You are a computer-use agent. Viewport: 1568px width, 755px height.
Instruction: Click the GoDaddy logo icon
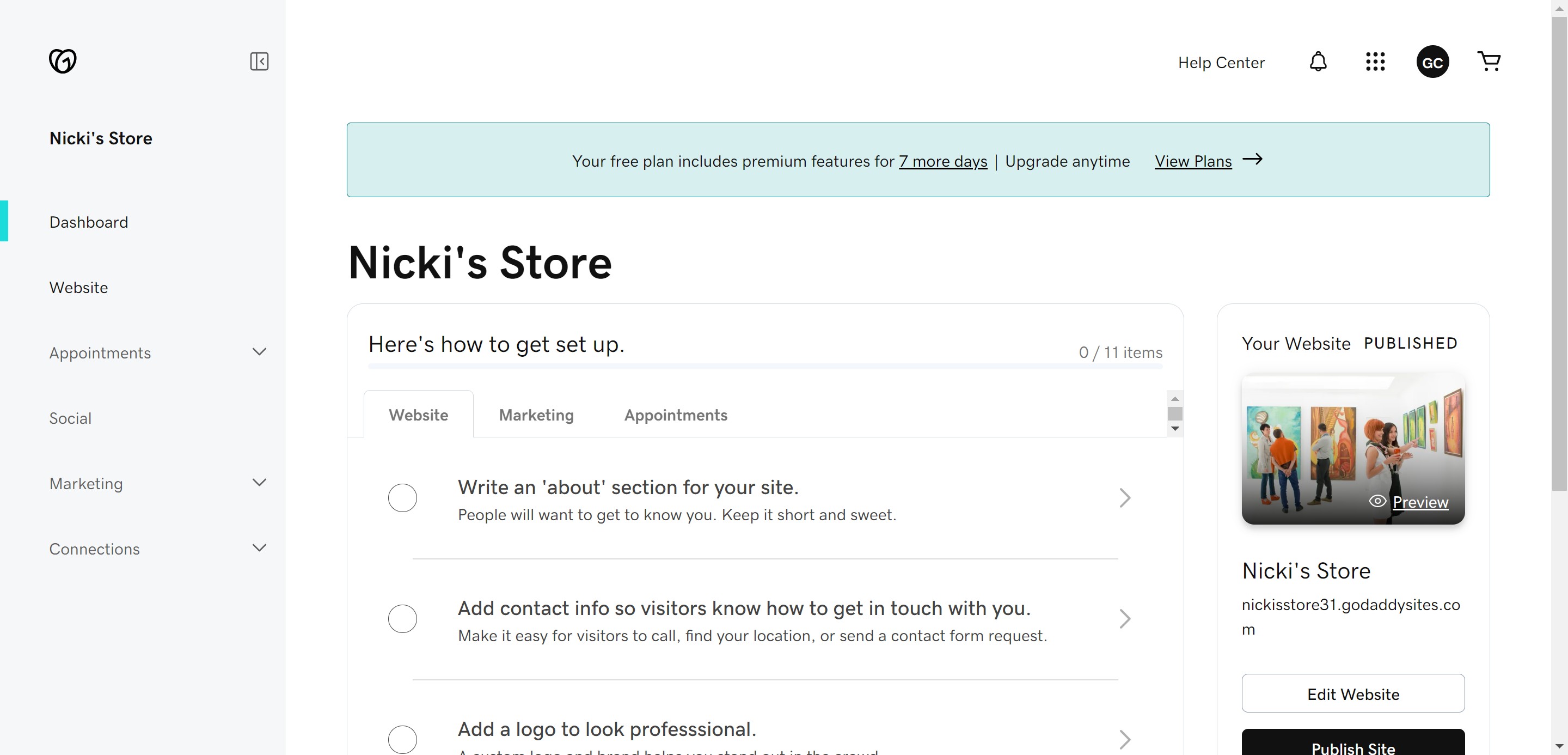coord(63,61)
